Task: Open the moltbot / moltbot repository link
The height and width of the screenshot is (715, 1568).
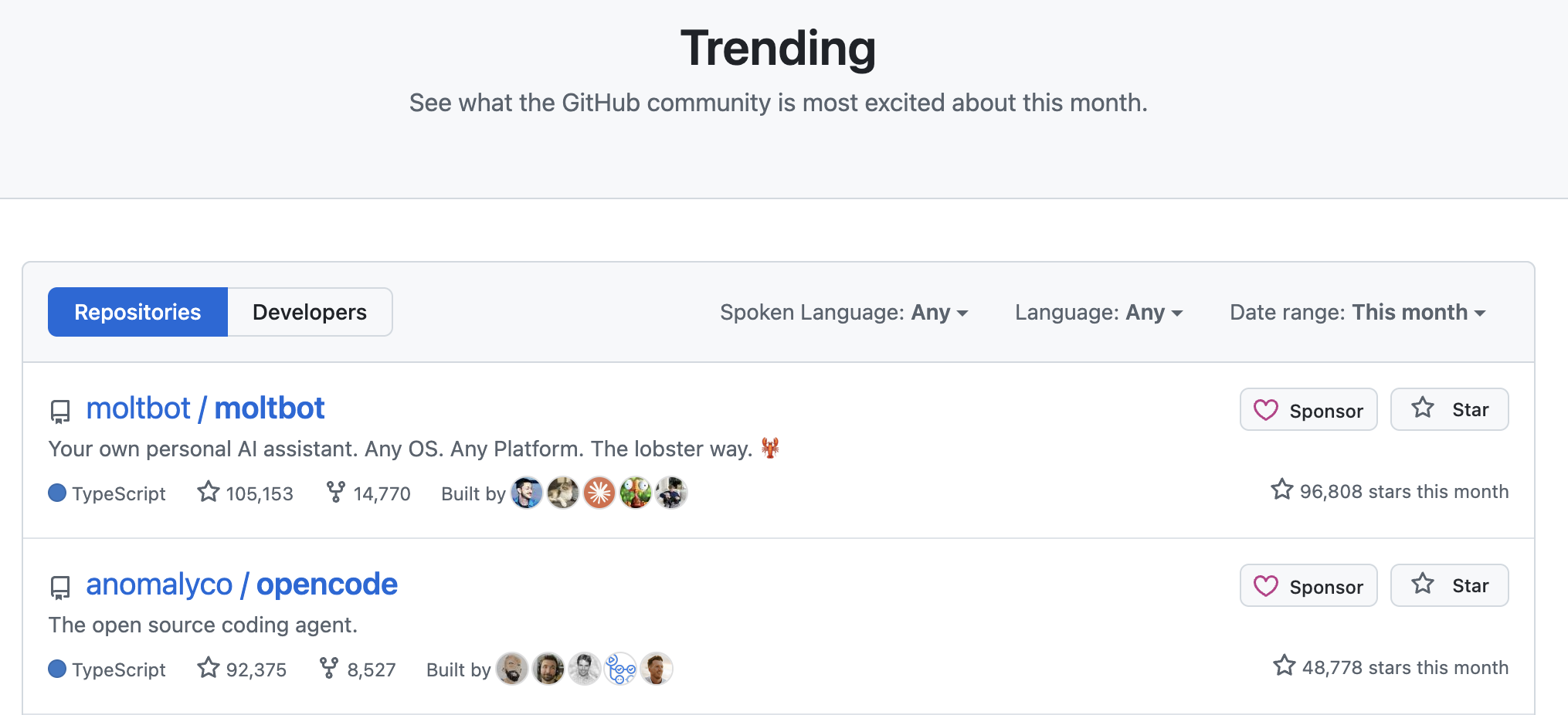Action: pos(205,408)
